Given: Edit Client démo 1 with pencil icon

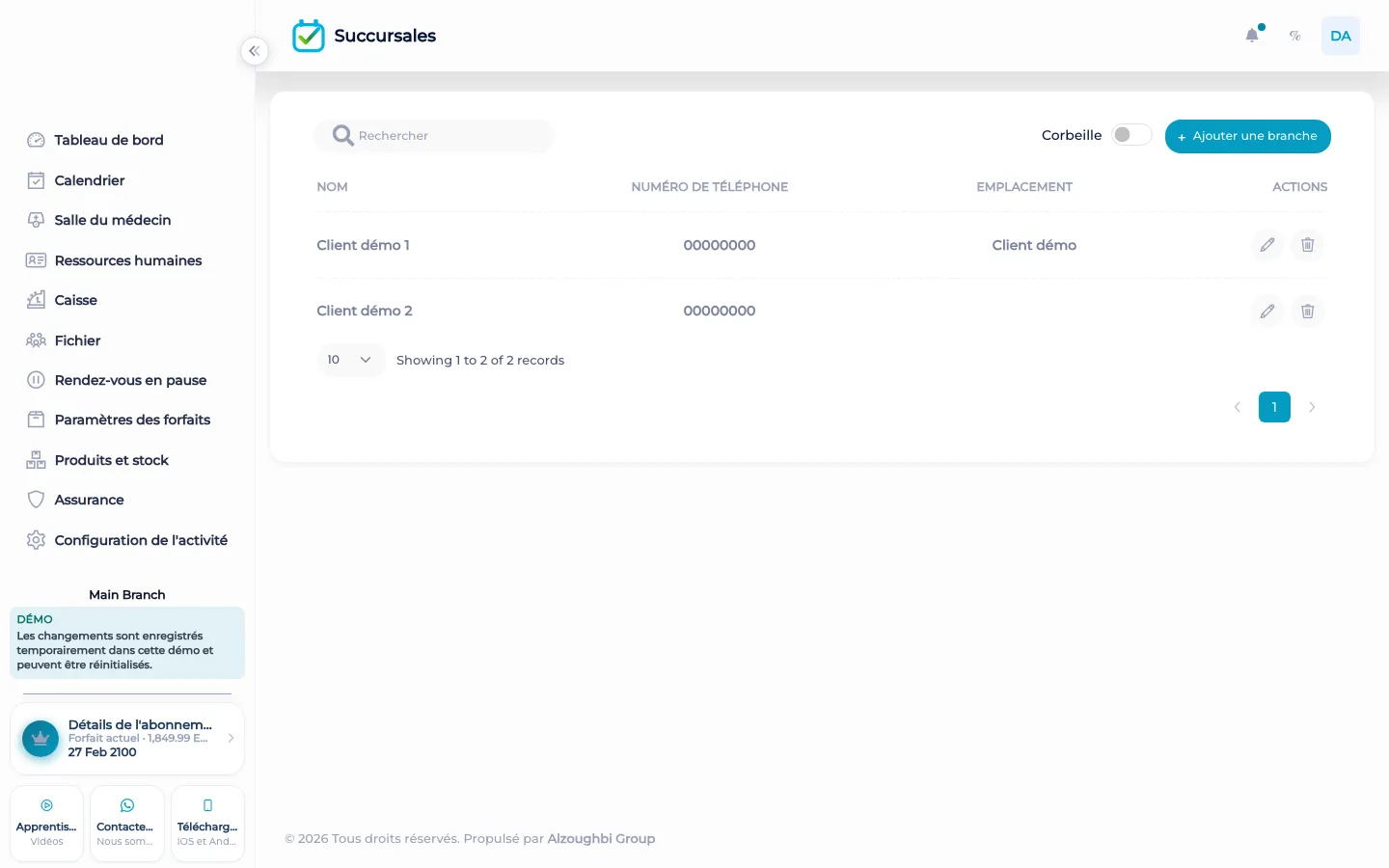Looking at the screenshot, I should [x=1267, y=245].
